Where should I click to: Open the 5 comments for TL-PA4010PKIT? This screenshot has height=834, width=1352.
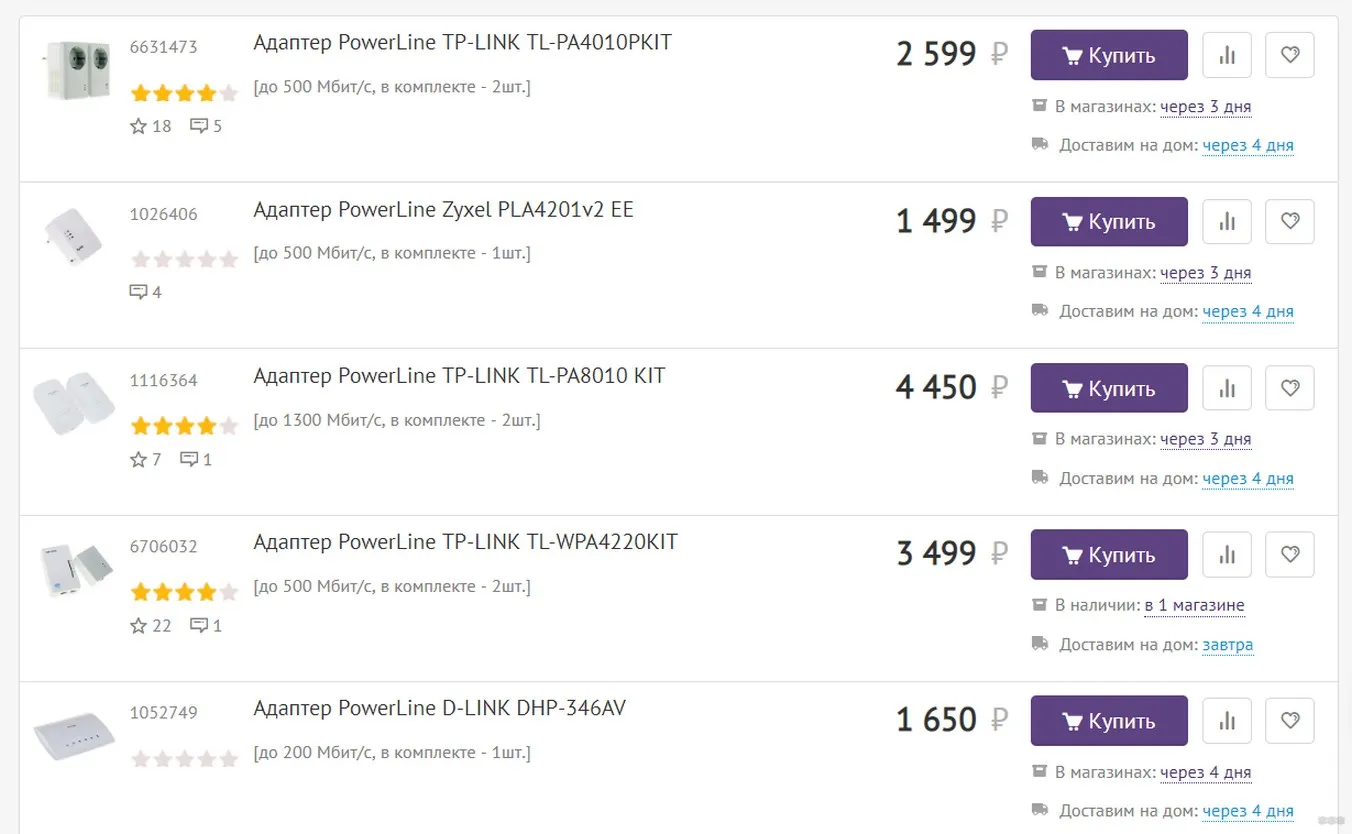click(206, 126)
